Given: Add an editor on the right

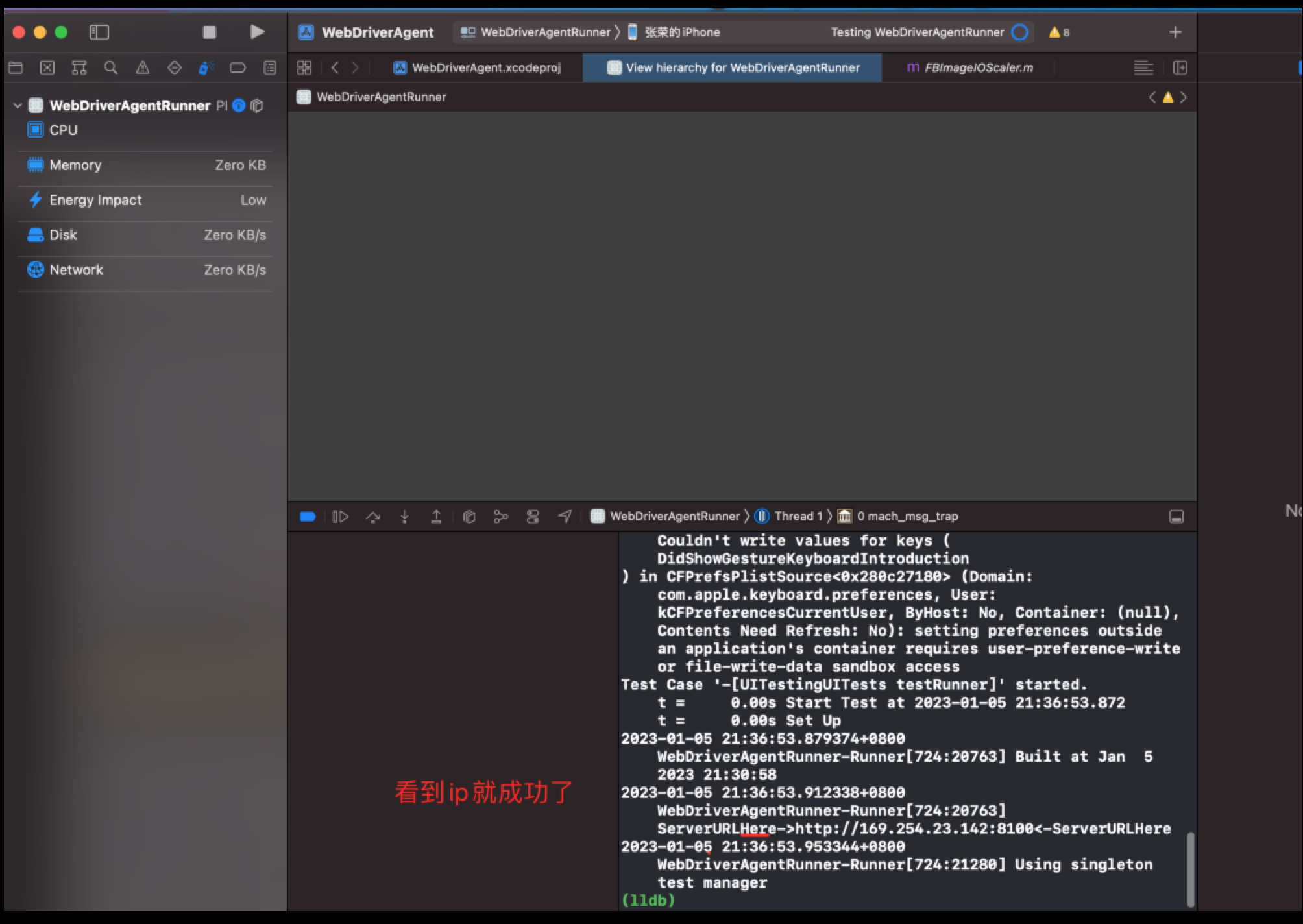Looking at the screenshot, I should 1180,67.
